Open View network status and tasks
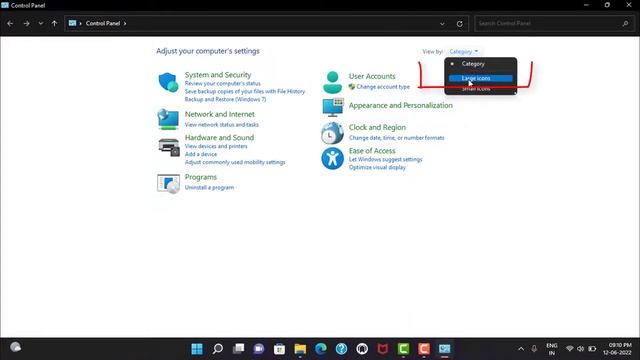640x360 pixels. coord(222,124)
